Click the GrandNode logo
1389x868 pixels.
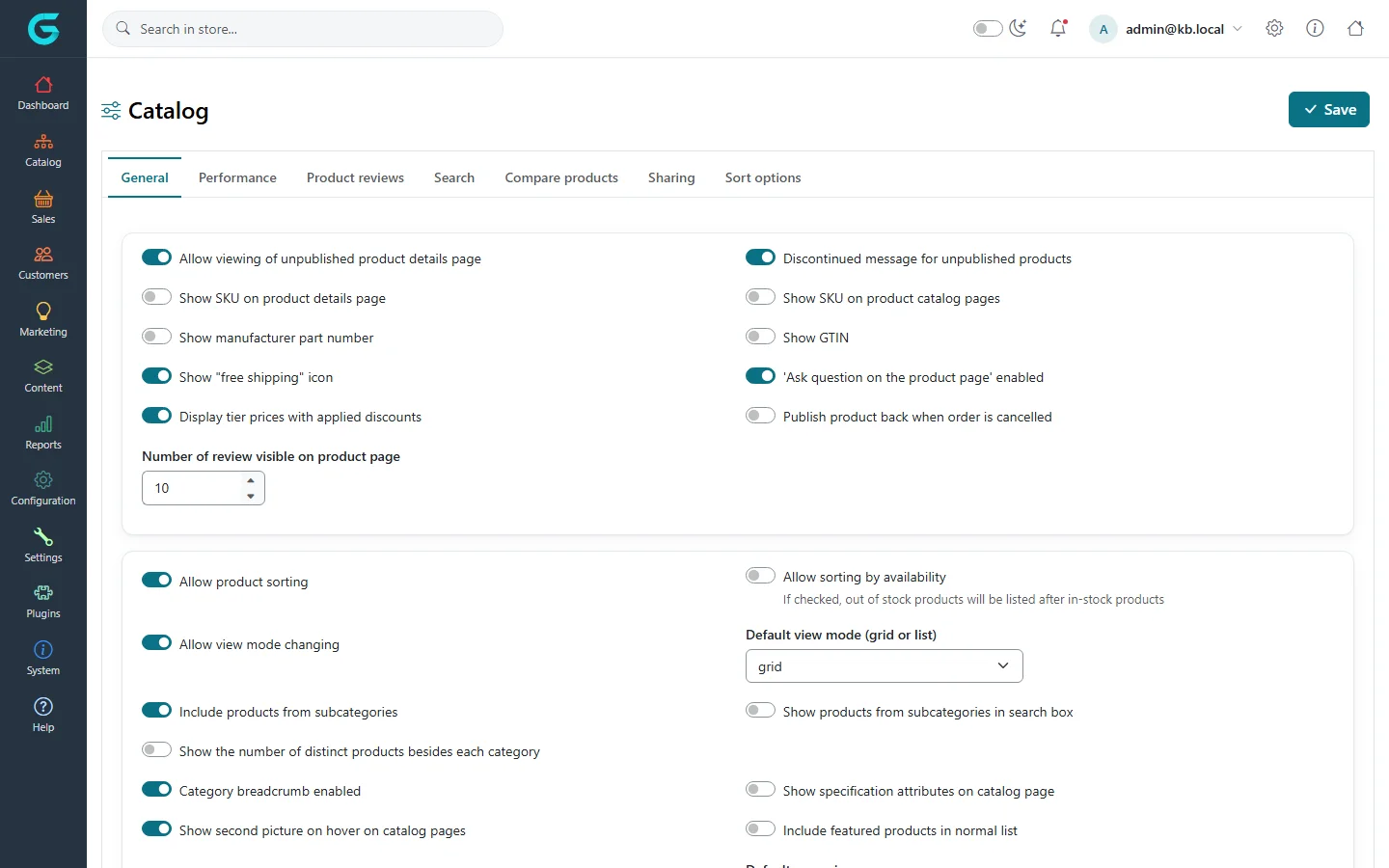pyautogui.click(x=43, y=29)
